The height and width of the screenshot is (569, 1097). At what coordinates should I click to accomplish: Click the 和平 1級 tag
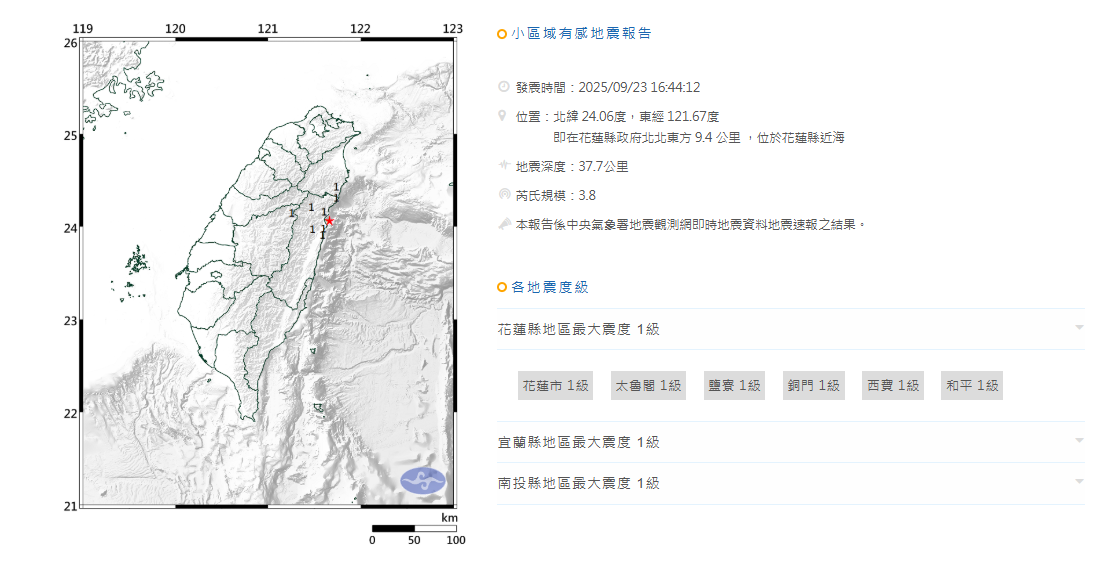click(x=973, y=386)
